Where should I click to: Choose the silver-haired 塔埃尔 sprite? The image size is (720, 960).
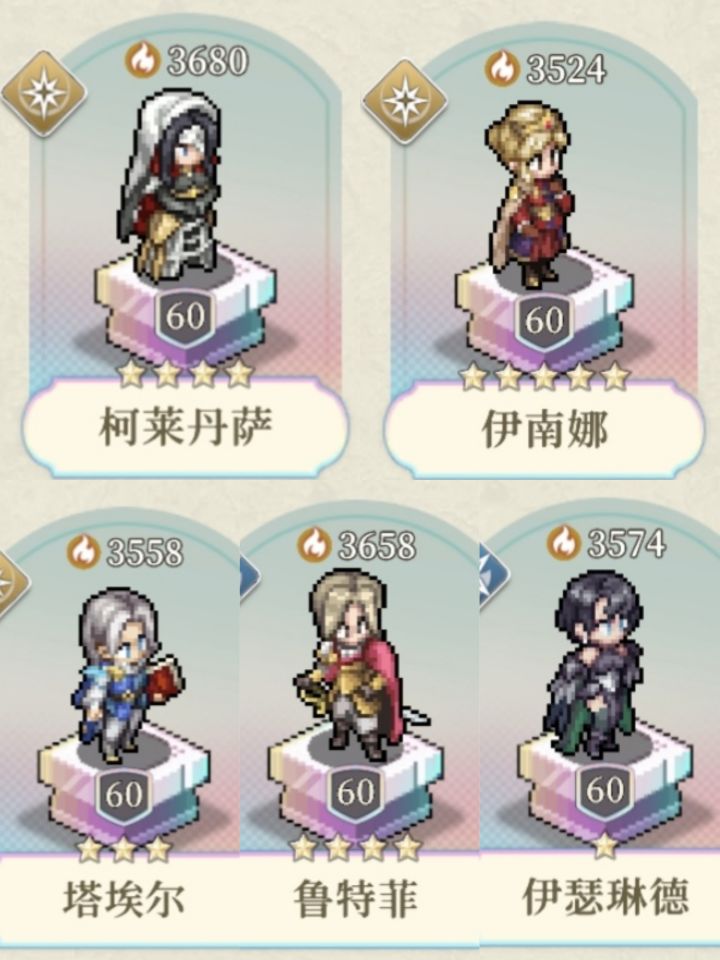[x=128, y=675]
